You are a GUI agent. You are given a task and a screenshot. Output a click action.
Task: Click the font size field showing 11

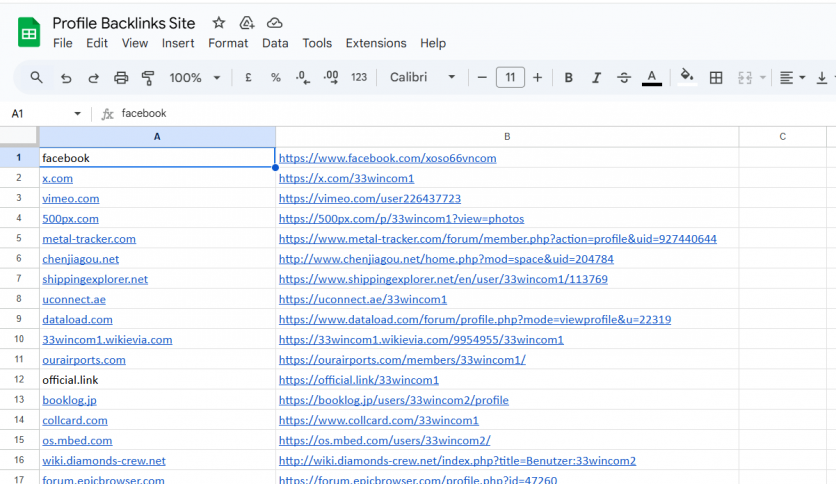tap(510, 77)
